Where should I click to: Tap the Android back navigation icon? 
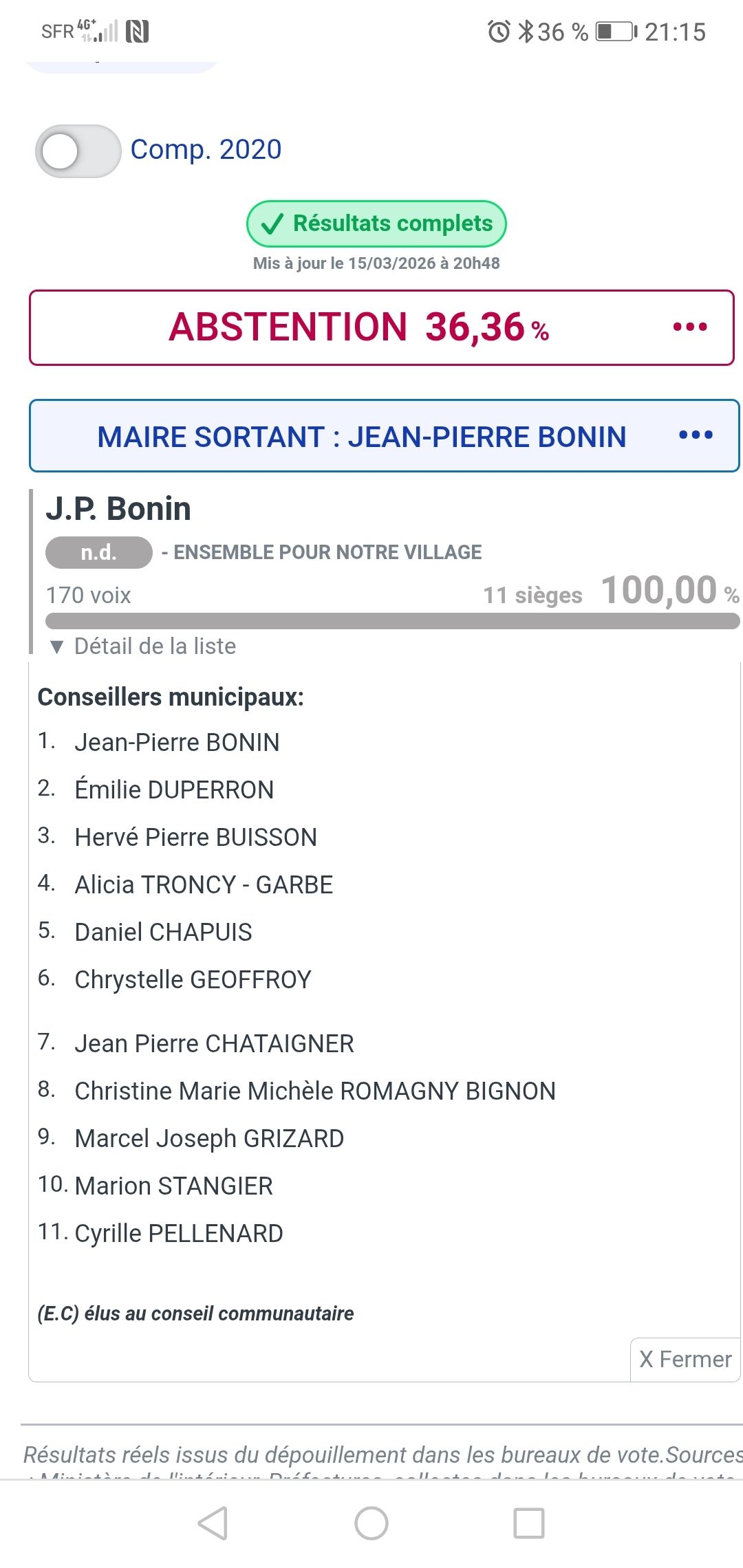pos(213,1523)
